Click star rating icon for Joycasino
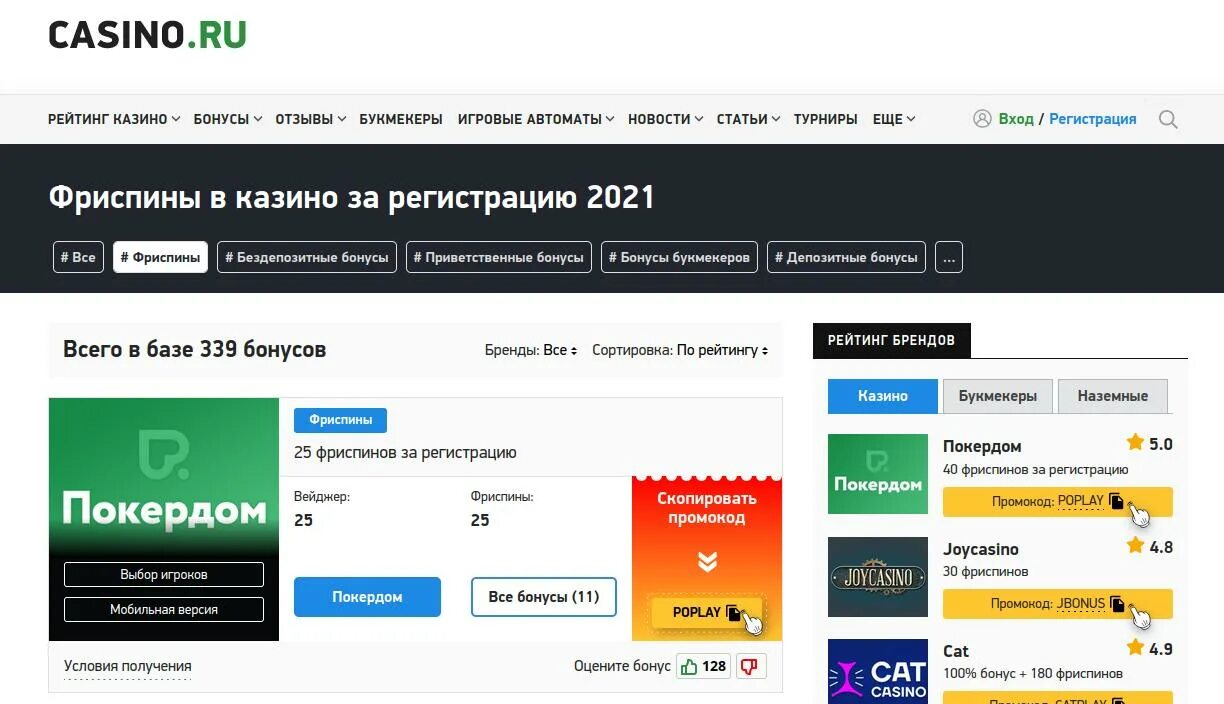The height and width of the screenshot is (704, 1224). [1135, 545]
